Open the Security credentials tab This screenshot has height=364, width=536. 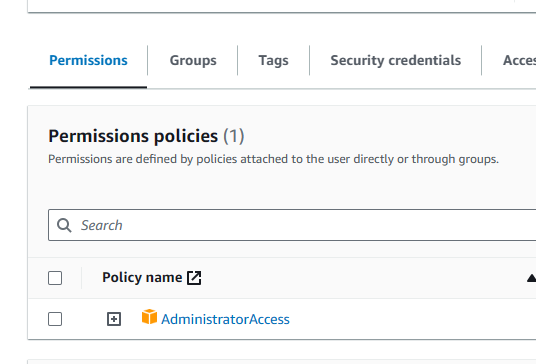(x=396, y=60)
